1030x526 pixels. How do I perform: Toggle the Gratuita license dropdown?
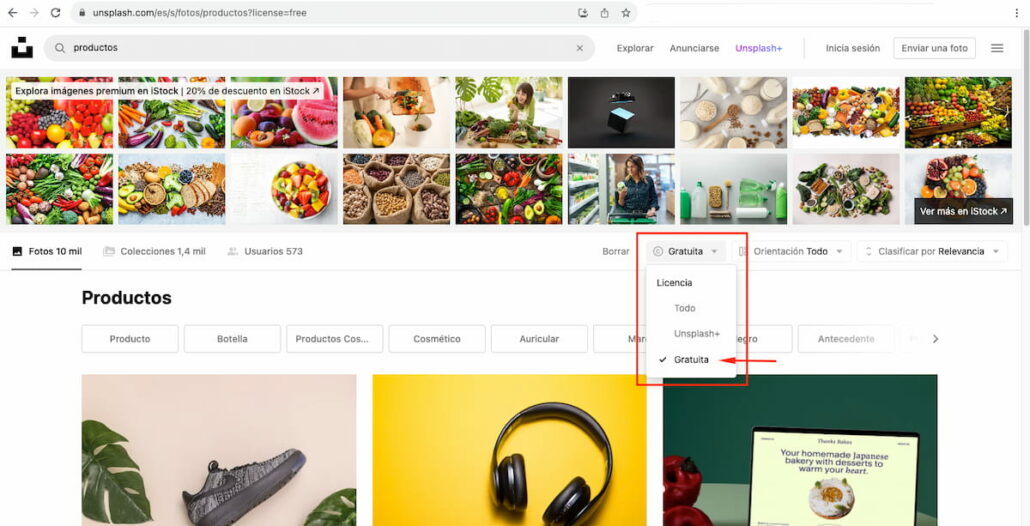[686, 252]
